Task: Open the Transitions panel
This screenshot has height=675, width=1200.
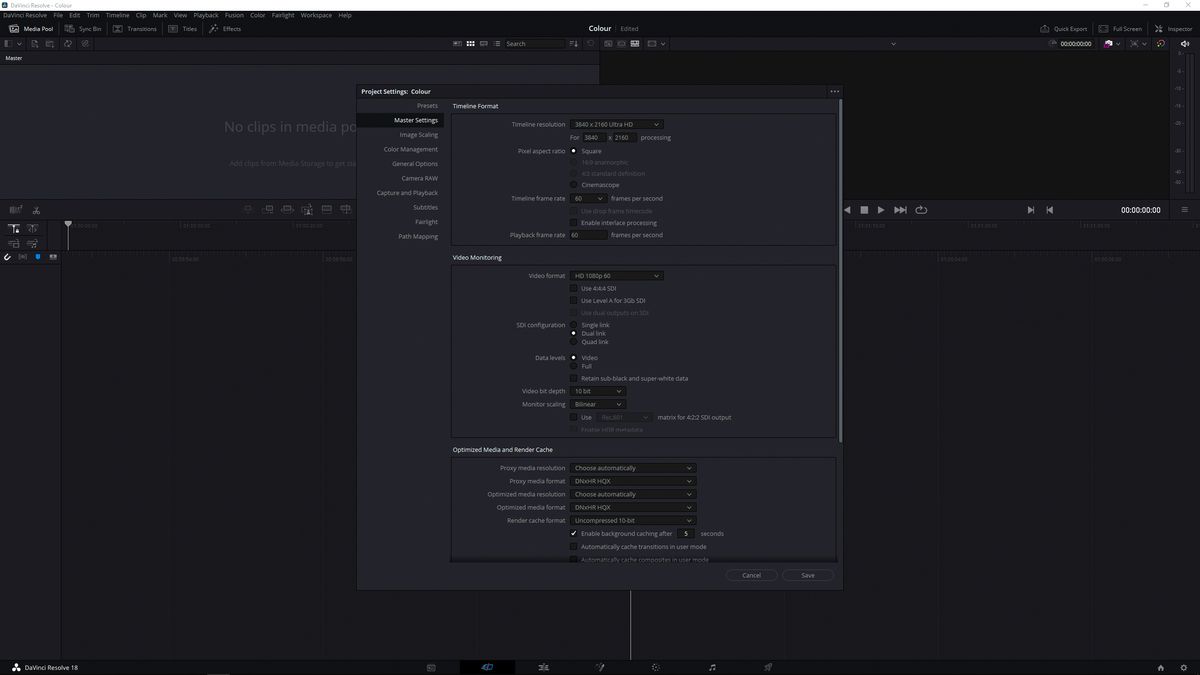Action: click(137, 28)
